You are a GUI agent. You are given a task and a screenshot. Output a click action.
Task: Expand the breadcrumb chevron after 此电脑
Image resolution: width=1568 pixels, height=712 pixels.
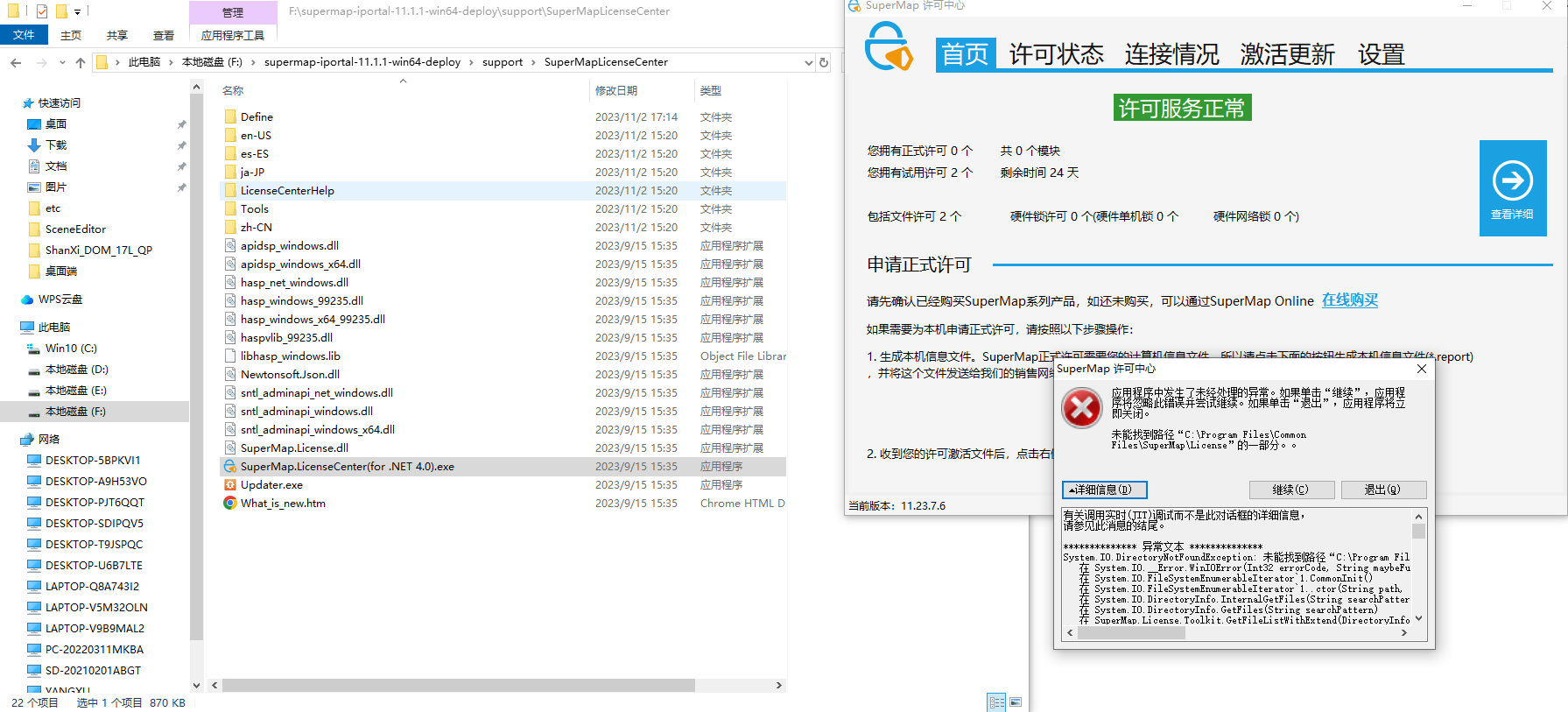tap(171, 62)
